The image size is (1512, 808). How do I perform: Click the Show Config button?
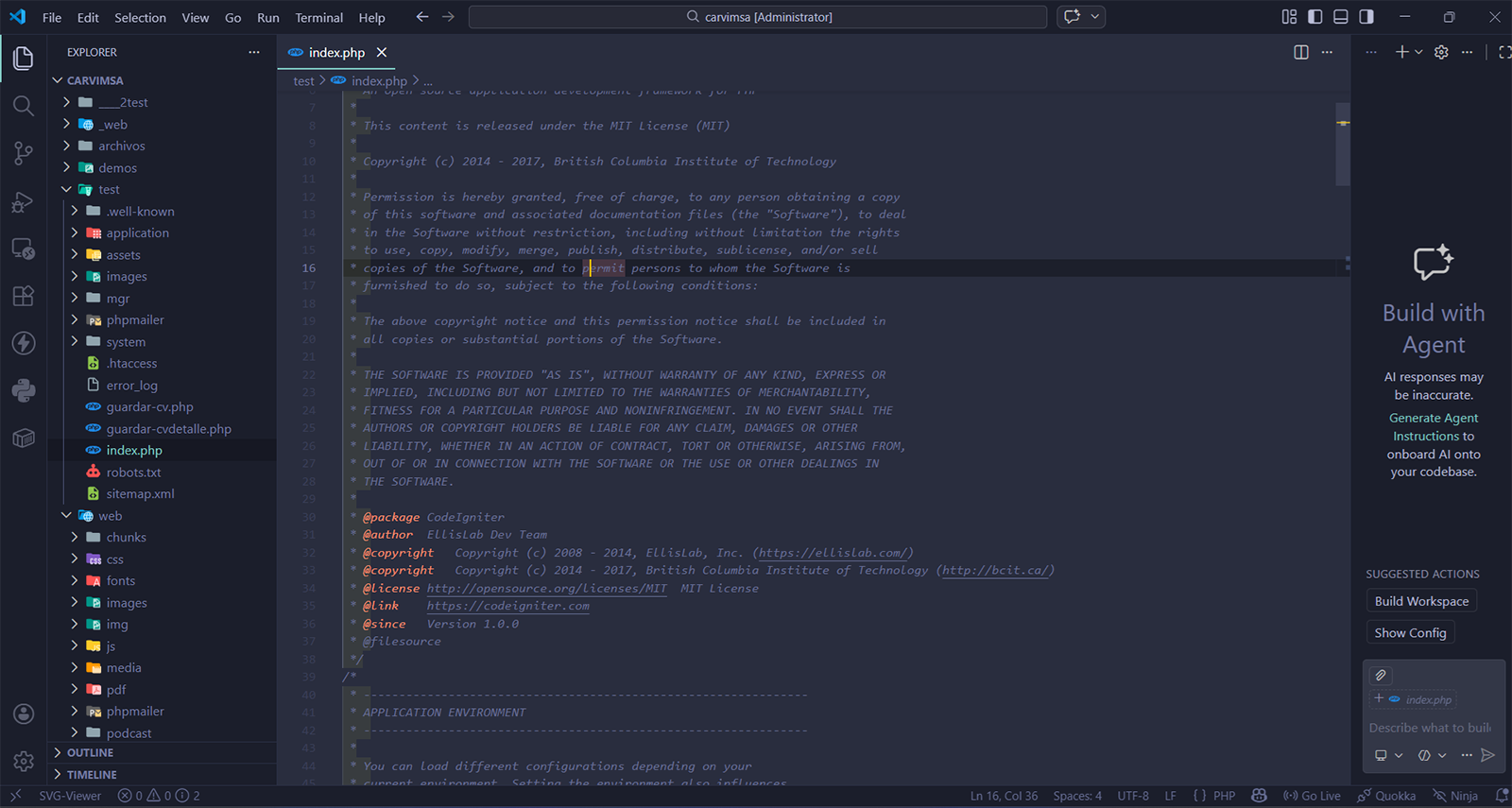pyautogui.click(x=1410, y=633)
